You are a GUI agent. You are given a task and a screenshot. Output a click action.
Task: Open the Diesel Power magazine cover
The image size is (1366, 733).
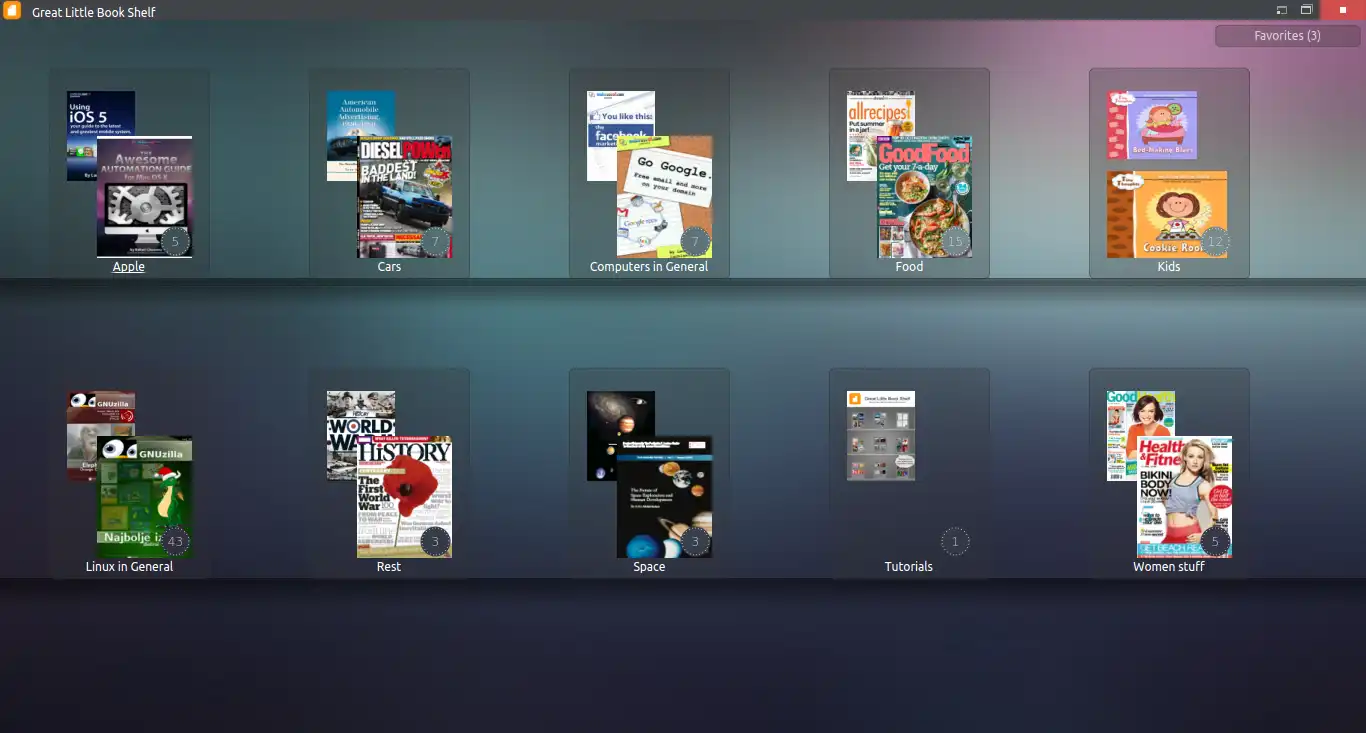[405, 197]
